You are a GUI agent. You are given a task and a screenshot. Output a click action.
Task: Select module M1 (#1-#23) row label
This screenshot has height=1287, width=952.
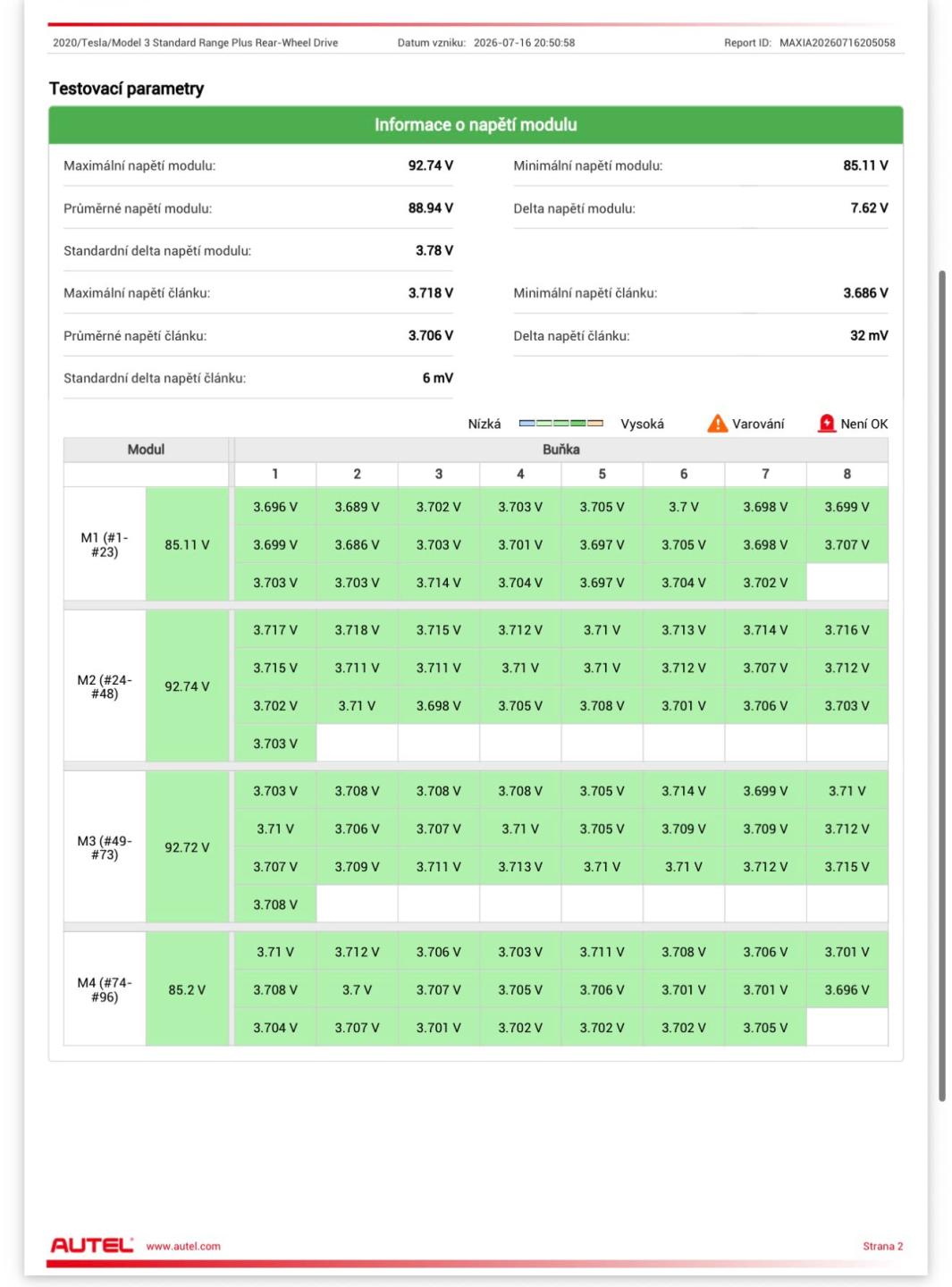click(x=105, y=544)
